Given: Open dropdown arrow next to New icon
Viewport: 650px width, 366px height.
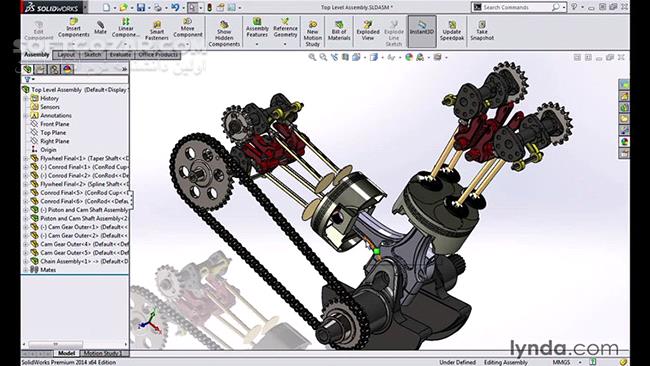Looking at the screenshot, I should [x=114, y=8].
